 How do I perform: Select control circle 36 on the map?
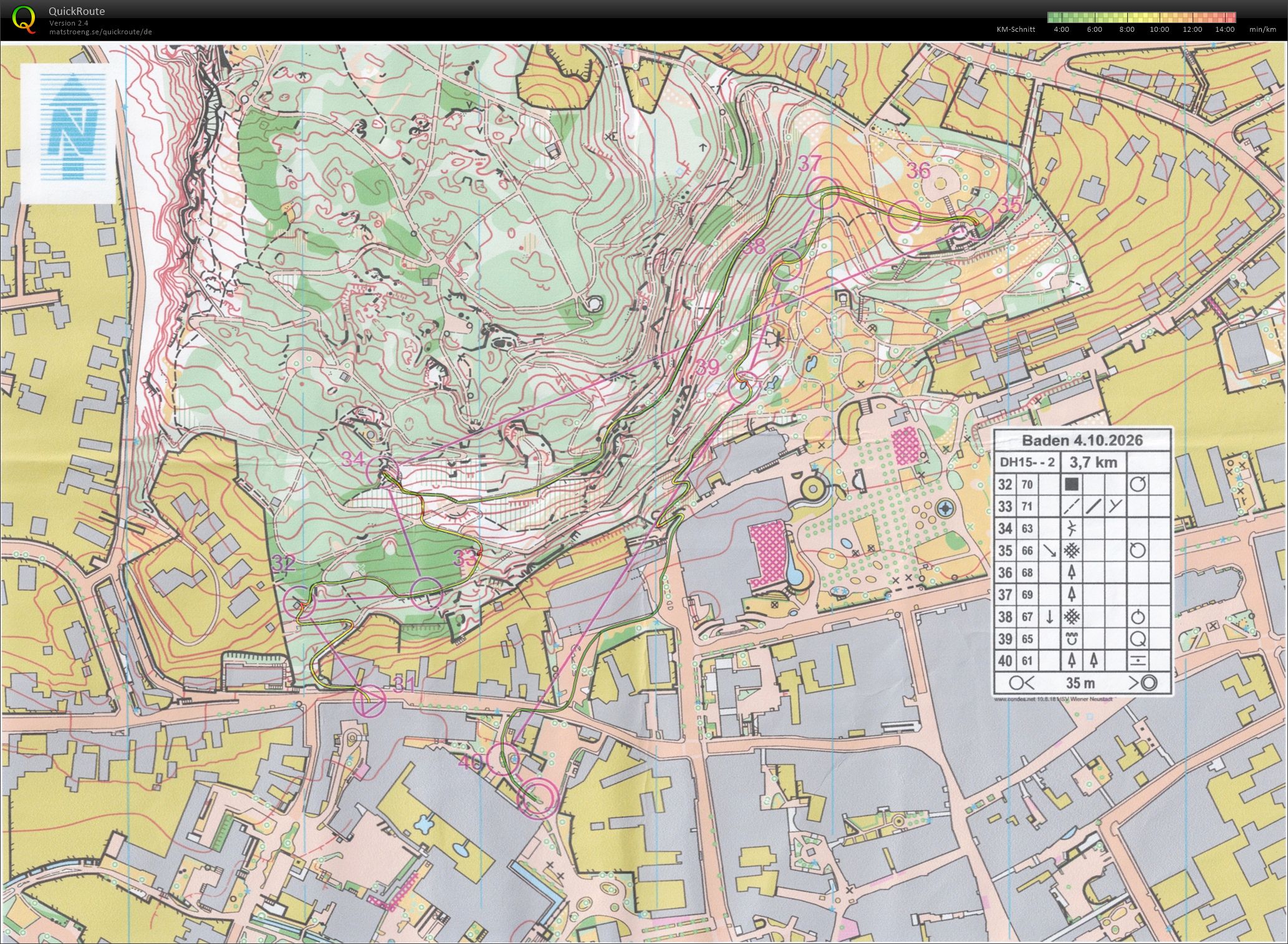click(x=904, y=216)
